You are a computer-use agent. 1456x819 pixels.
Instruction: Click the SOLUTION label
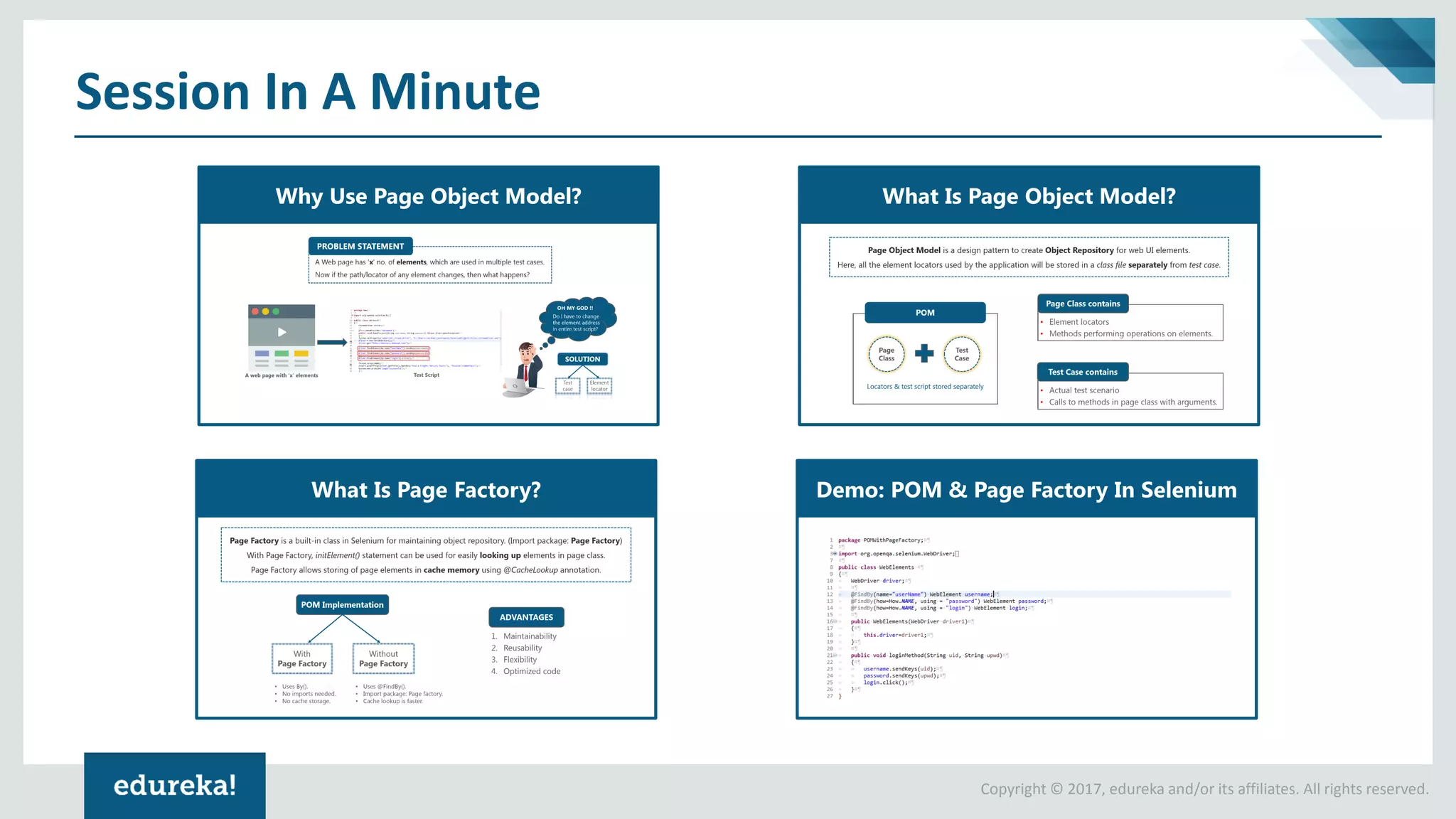point(582,359)
